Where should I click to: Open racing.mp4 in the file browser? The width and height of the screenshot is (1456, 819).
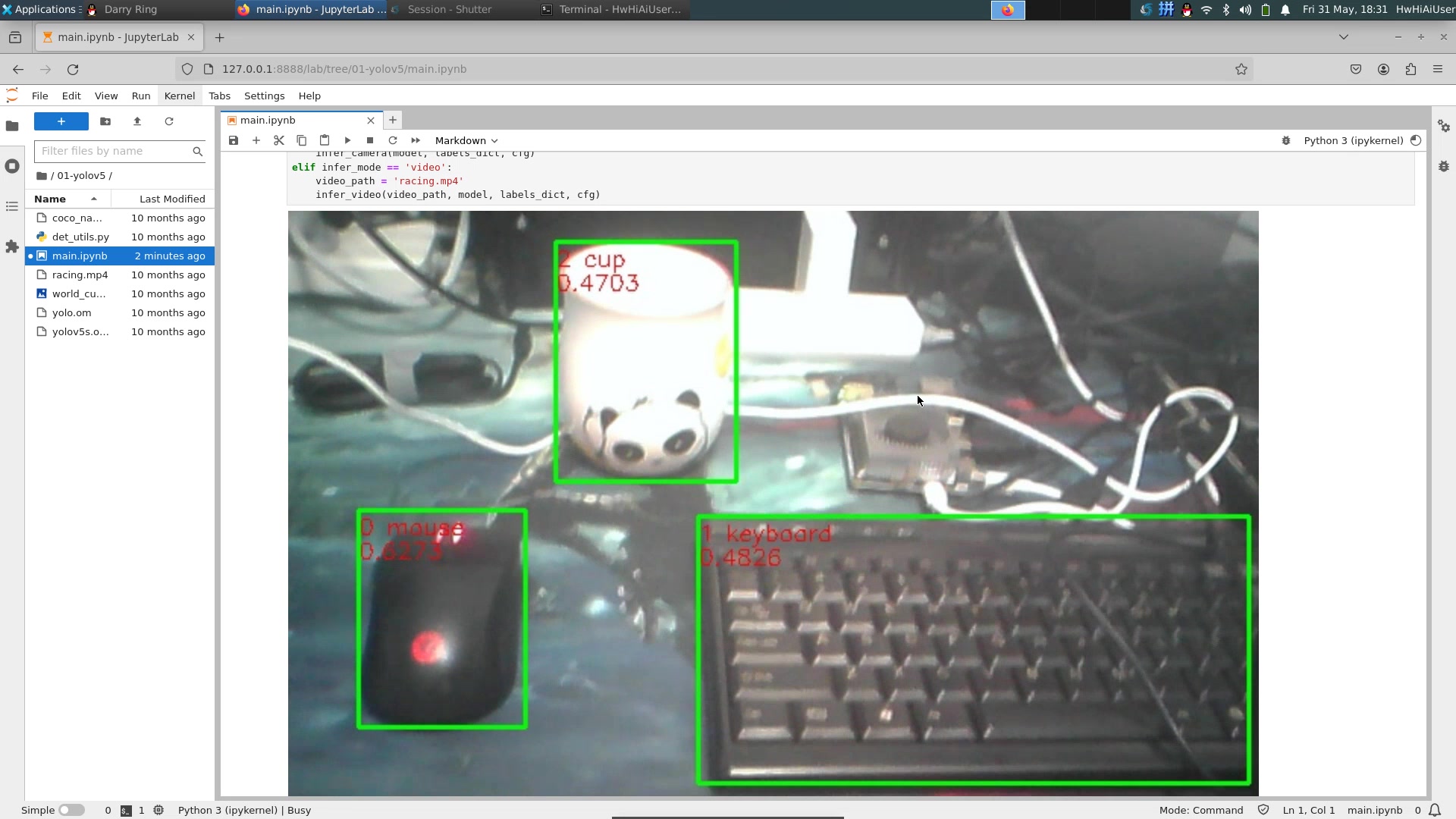pyautogui.click(x=80, y=275)
